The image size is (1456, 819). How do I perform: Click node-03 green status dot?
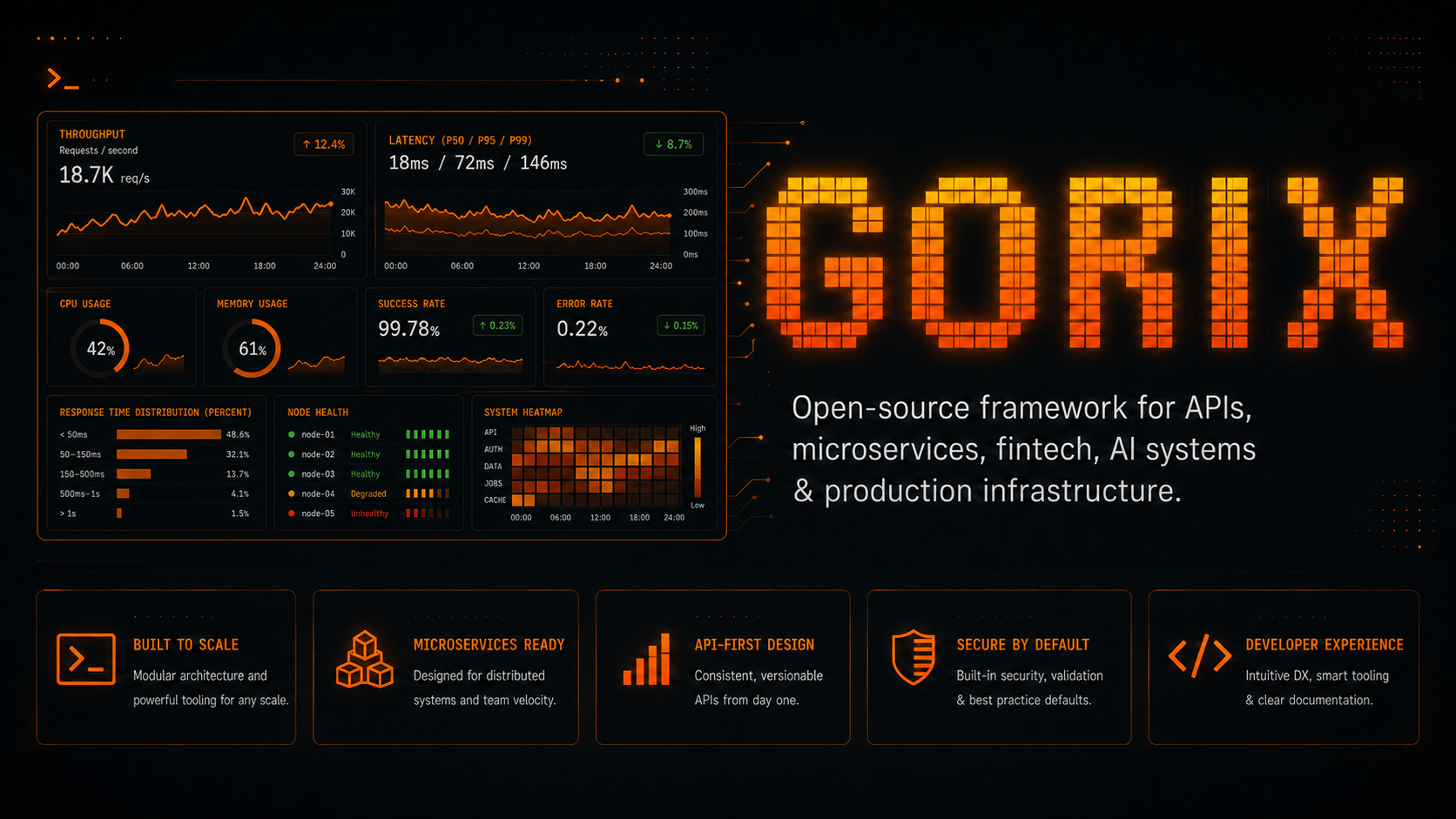pos(292,474)
